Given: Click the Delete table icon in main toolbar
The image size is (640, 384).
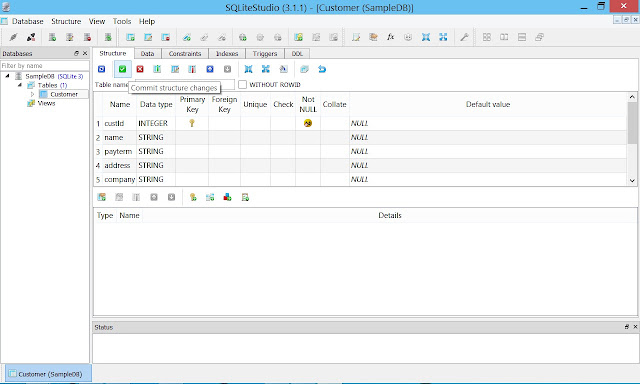Looking at the screenshot, I should tap(165, 37).
